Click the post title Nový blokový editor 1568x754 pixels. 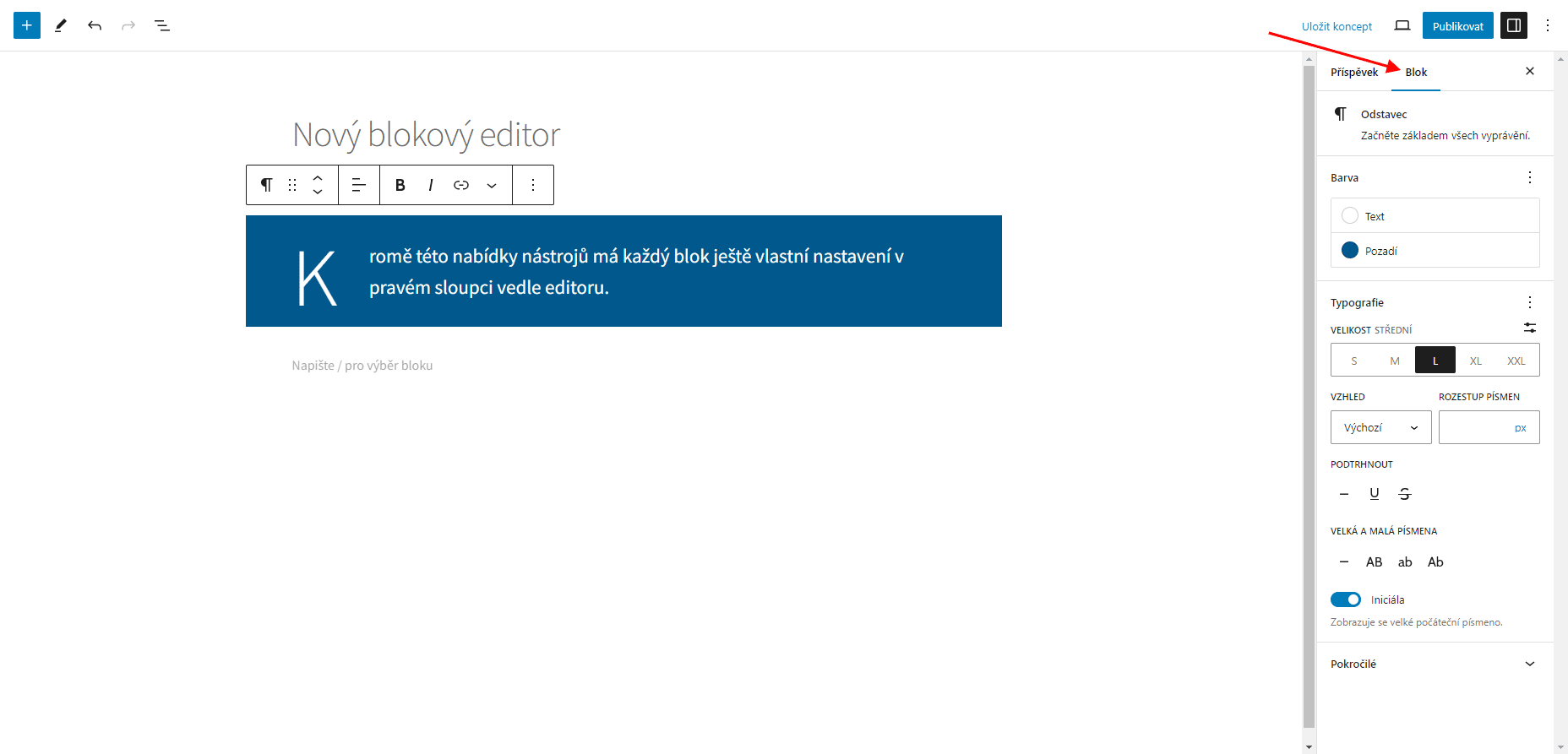click(426, 134)
